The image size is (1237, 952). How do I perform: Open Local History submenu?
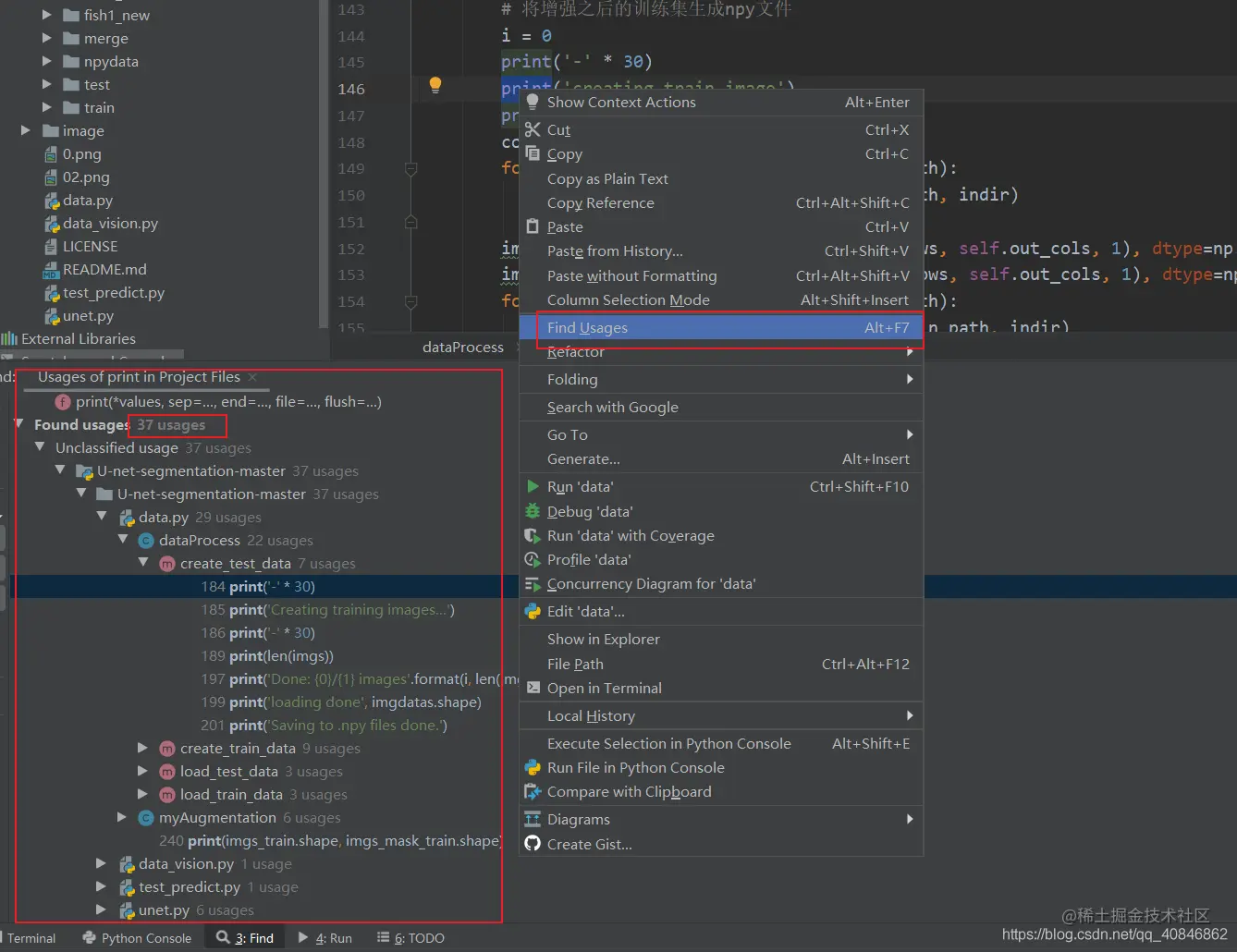click(x=721, y=715)
